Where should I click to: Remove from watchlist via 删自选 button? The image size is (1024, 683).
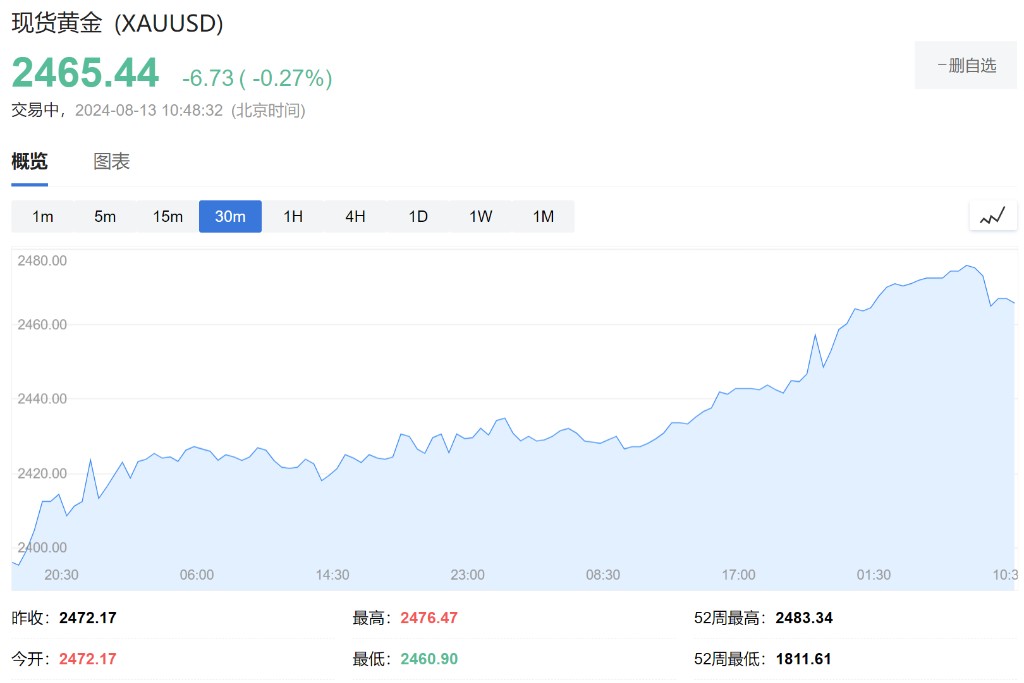click(x=965, y=66)
